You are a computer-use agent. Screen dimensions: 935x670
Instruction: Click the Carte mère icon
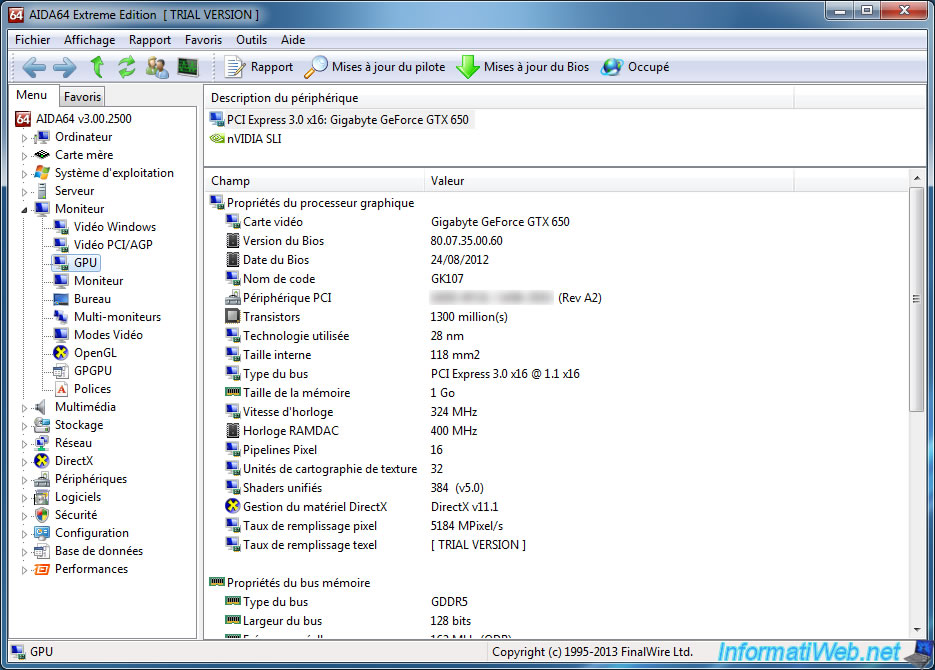click(42, 154)
